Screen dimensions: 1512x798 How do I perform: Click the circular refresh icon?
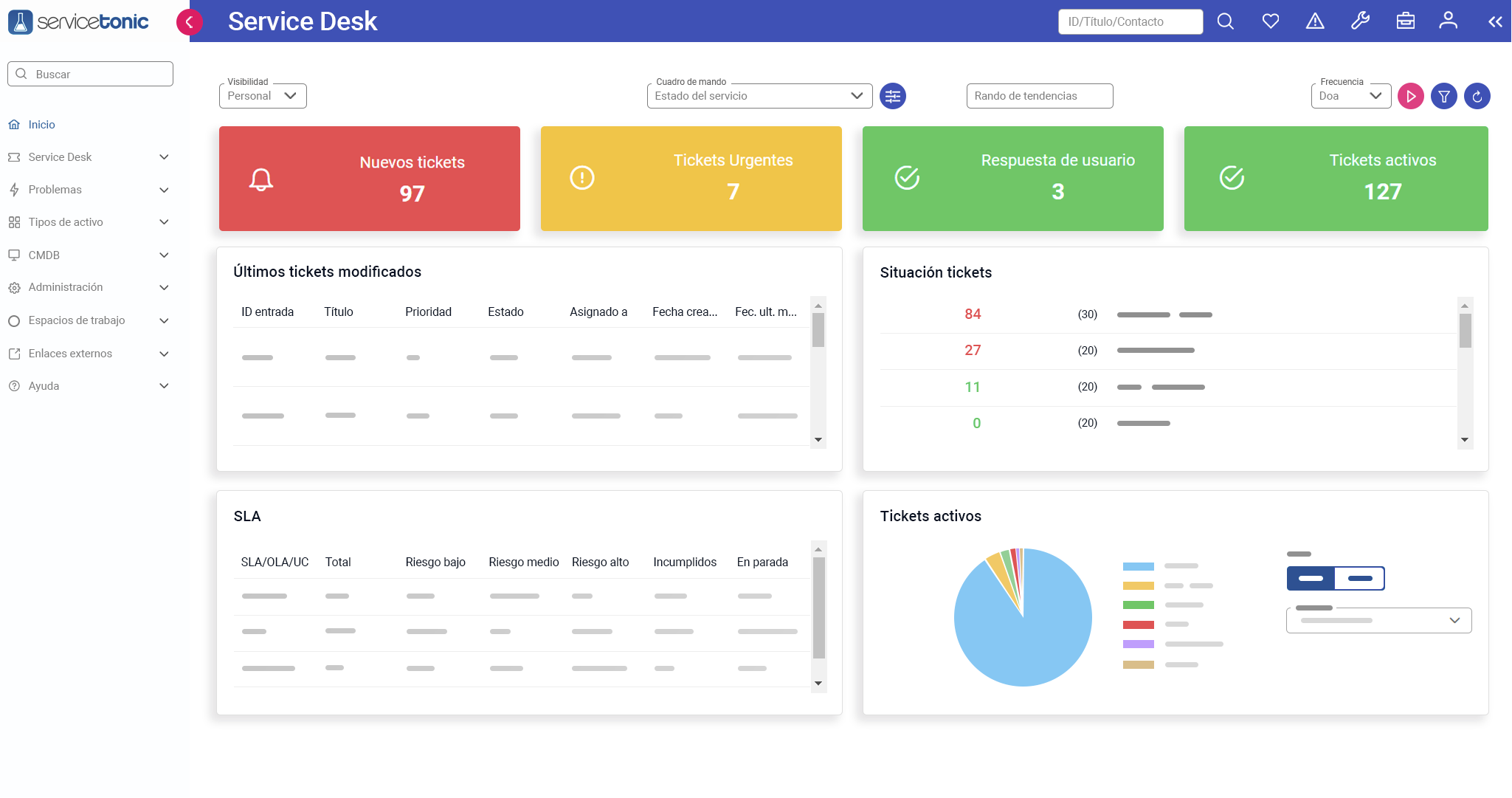coord(1477,96)
